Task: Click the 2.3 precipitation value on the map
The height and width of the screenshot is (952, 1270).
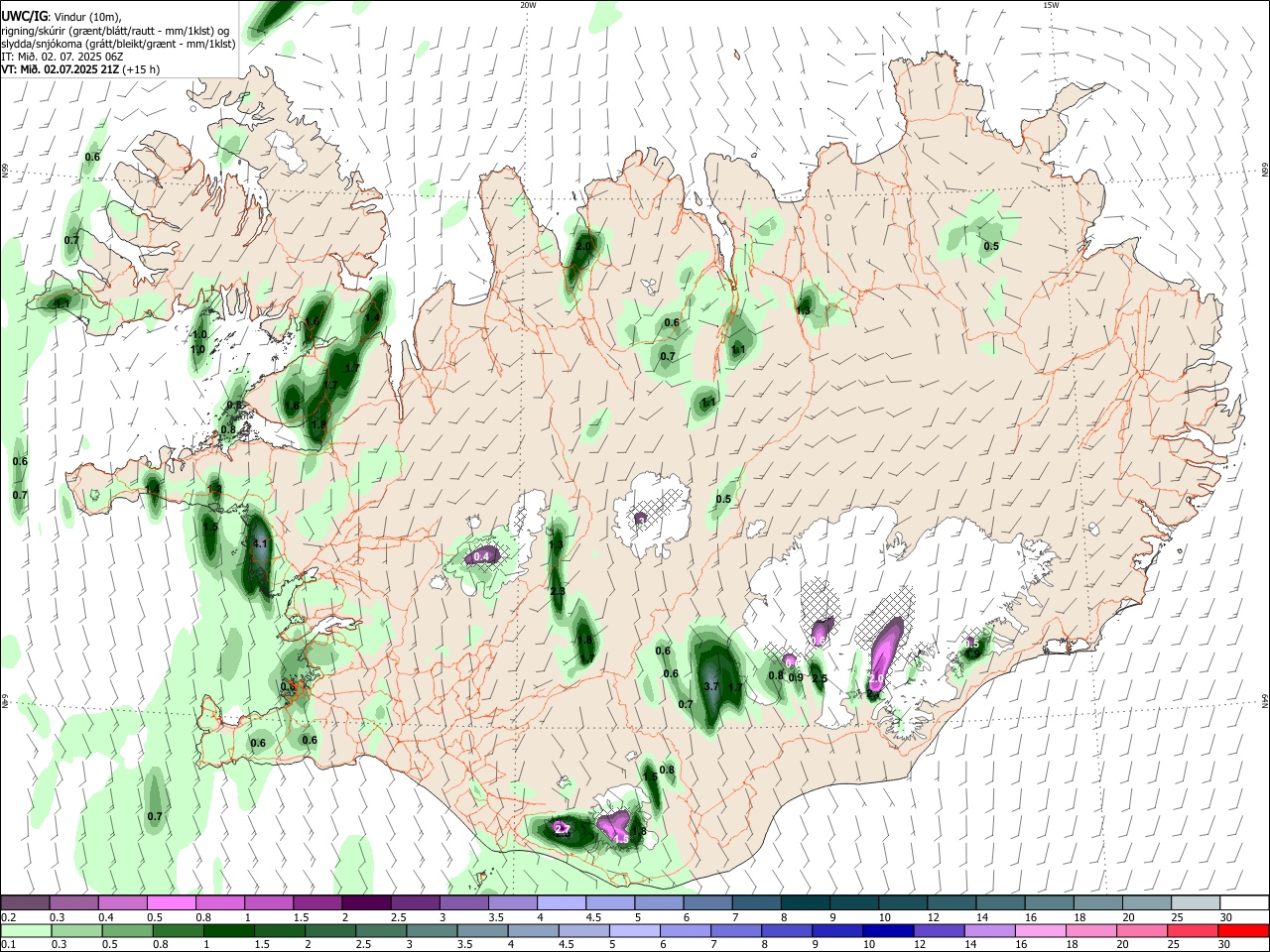Action: tap(558, 591)
